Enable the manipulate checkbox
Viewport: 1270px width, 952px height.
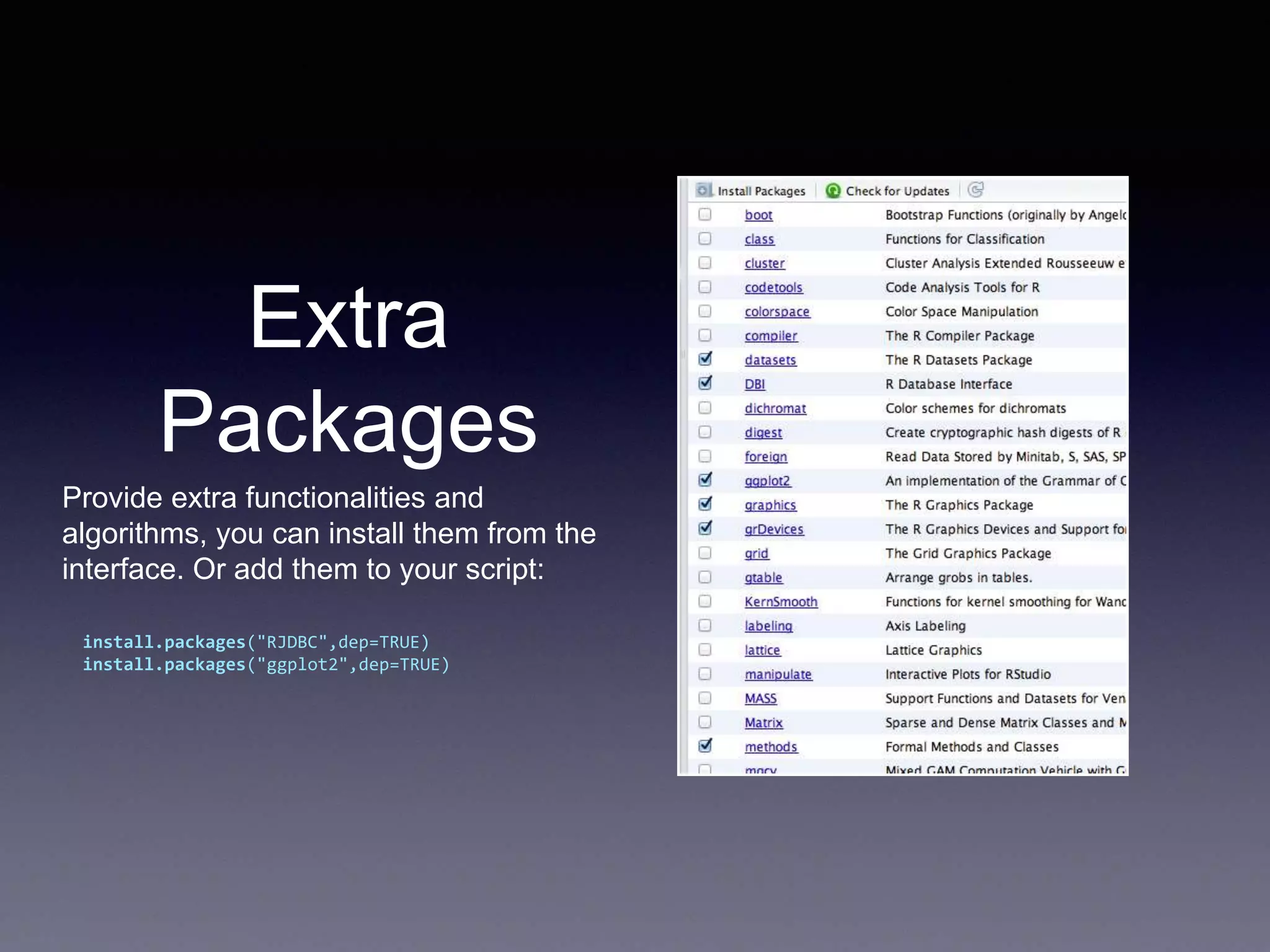[705, 674]
